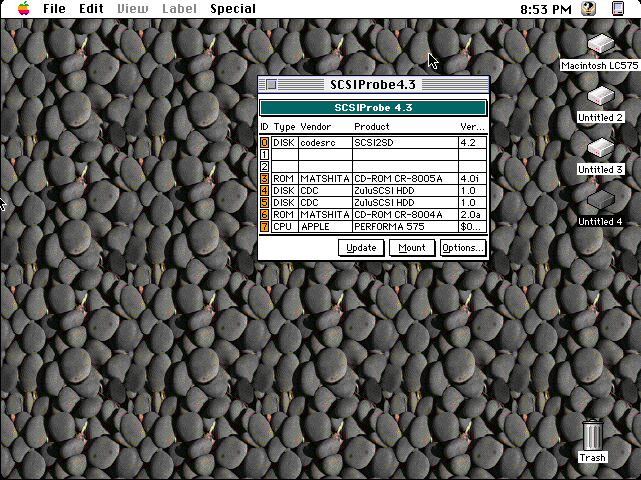
Task: Select ZuluSCSI HDD product for ID 5
Action: coord(406,202)
